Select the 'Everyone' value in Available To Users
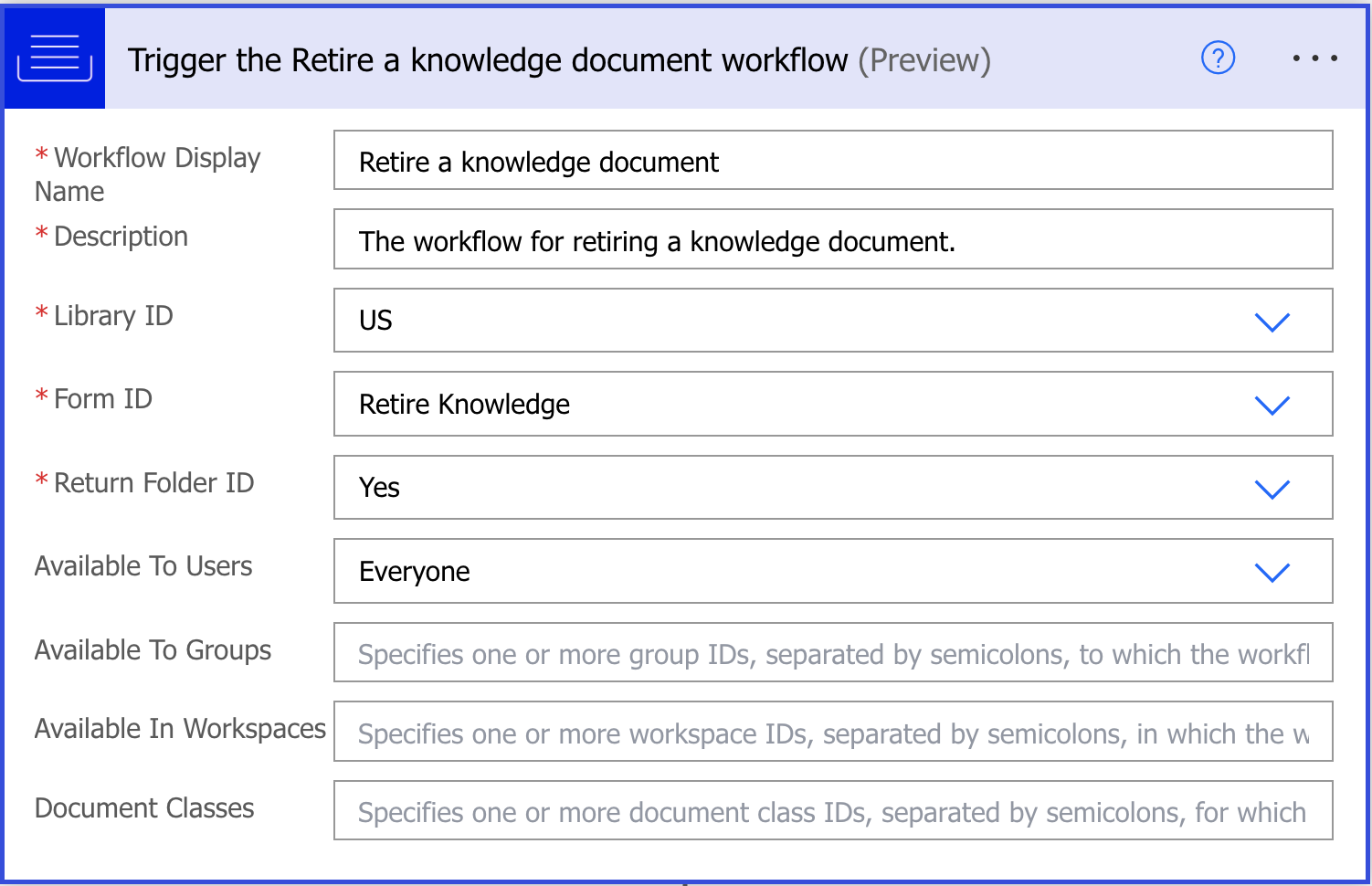This screenshot has width=1372, height=886. pyautogui.click(x=415, y=572)
